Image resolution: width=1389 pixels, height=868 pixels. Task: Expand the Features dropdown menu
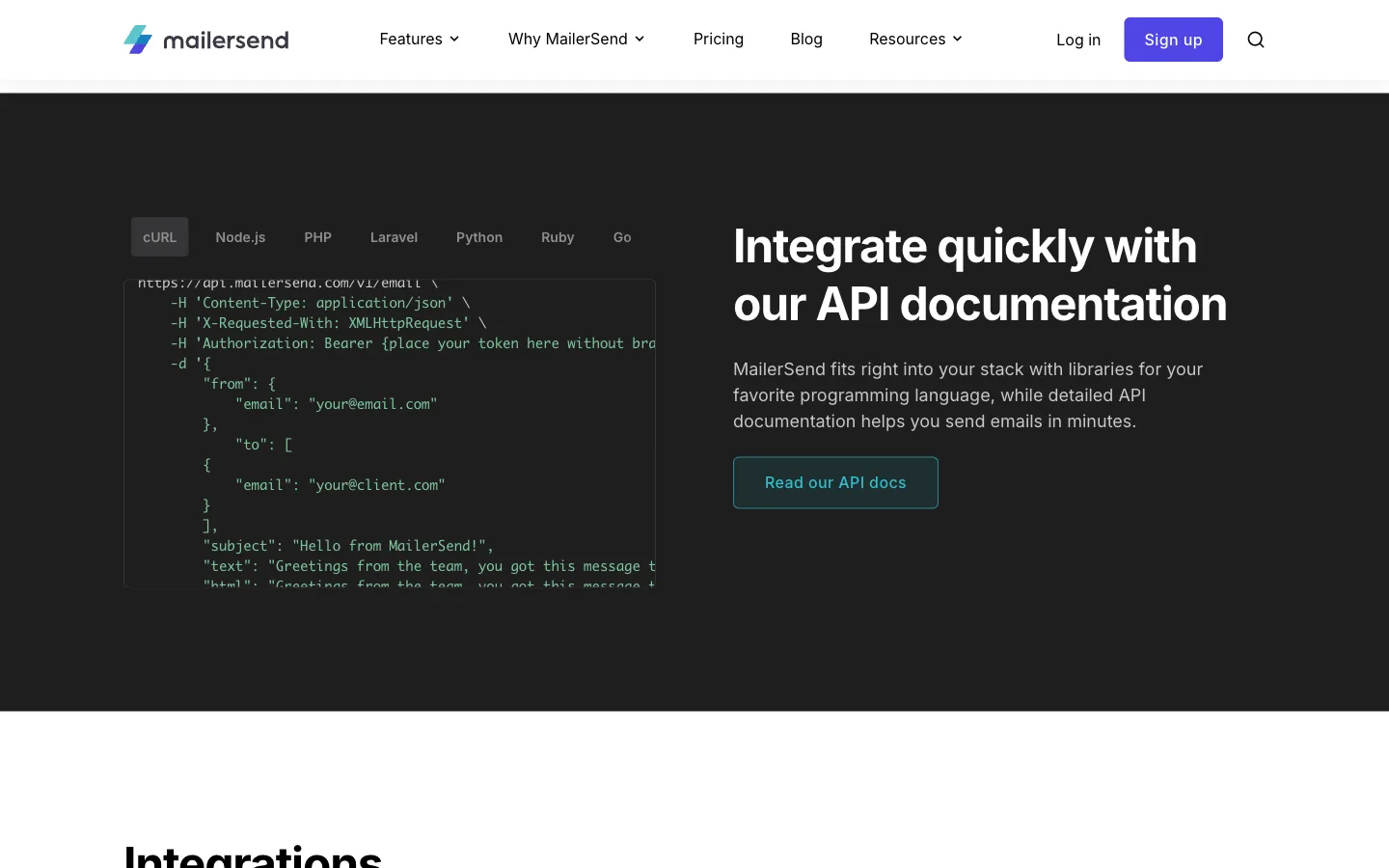coord(420,39)
